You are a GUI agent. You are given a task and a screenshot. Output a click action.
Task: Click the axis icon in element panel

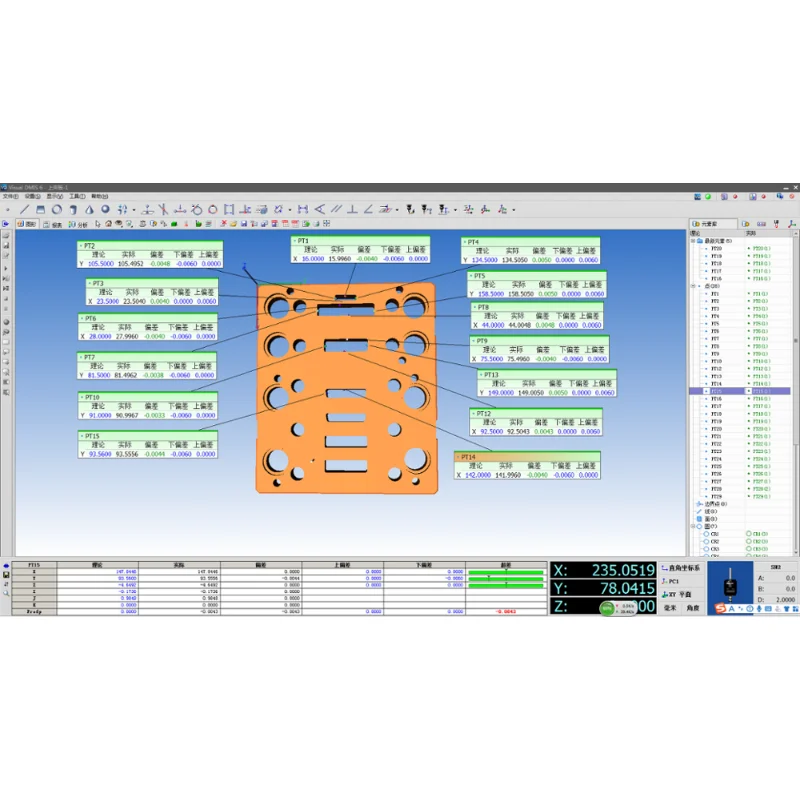[792, 223]
